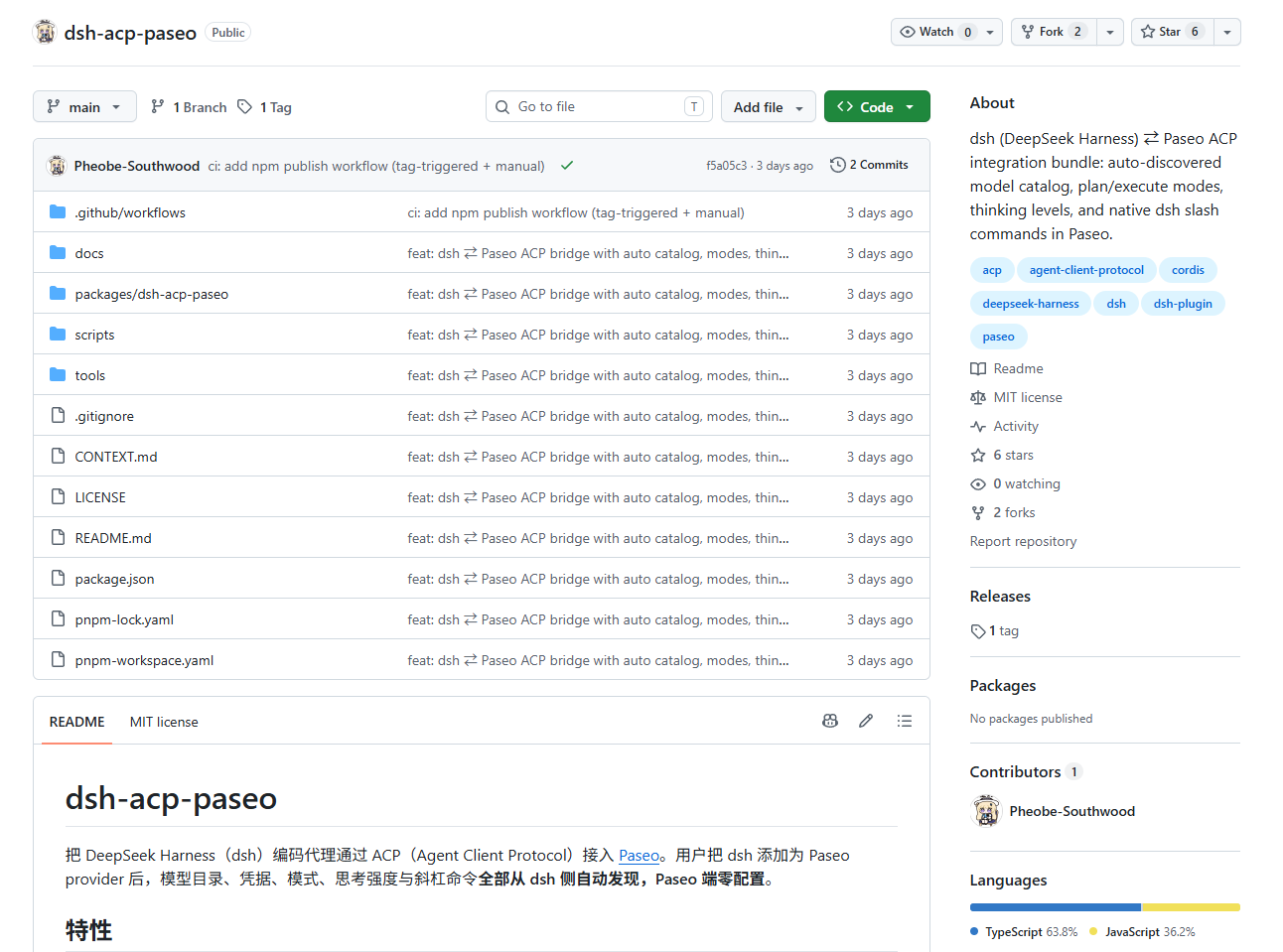Open the README outline list icon
The width and height of the screenshot is (1283, 952).
pos(905,721)
